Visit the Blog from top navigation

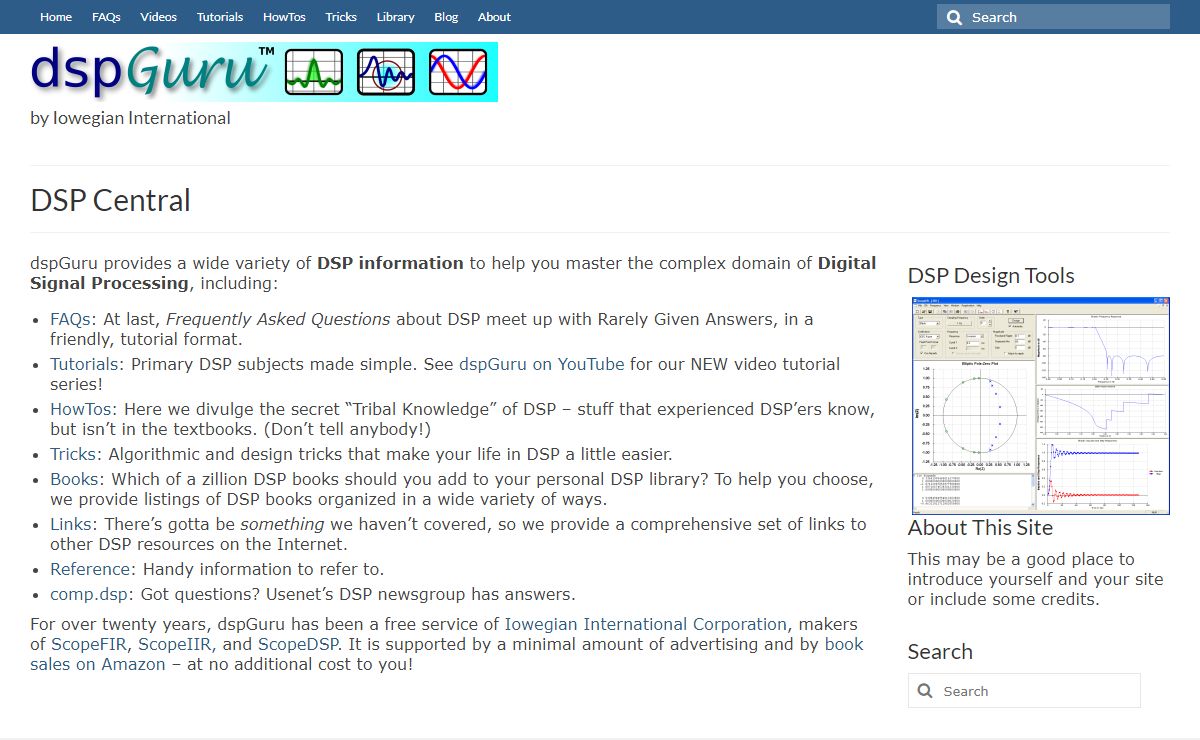(446, 17)
